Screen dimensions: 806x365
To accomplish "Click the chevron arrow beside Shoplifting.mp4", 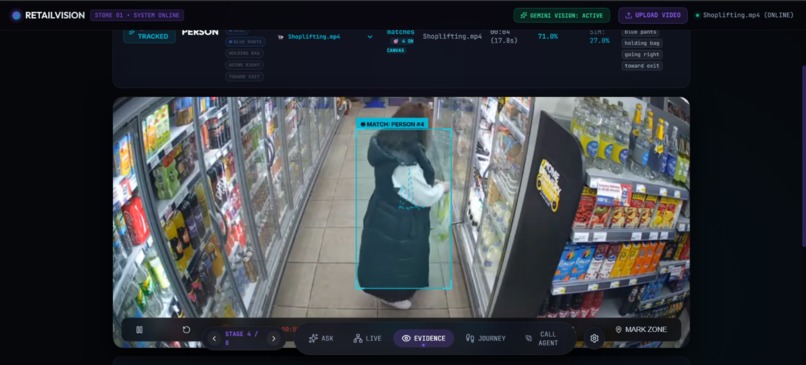I will click(370, 36).
